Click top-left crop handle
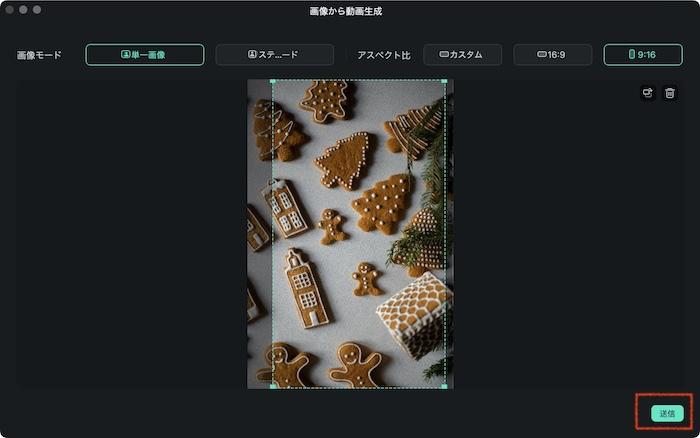Screen dimensions: 700x438 point(273,81)
